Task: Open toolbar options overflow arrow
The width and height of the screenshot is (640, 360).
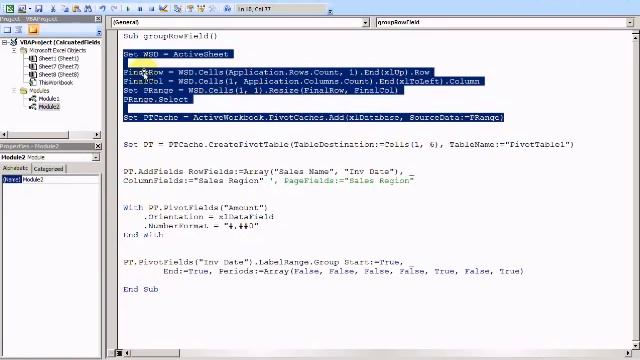Action: tap(330, 11)
